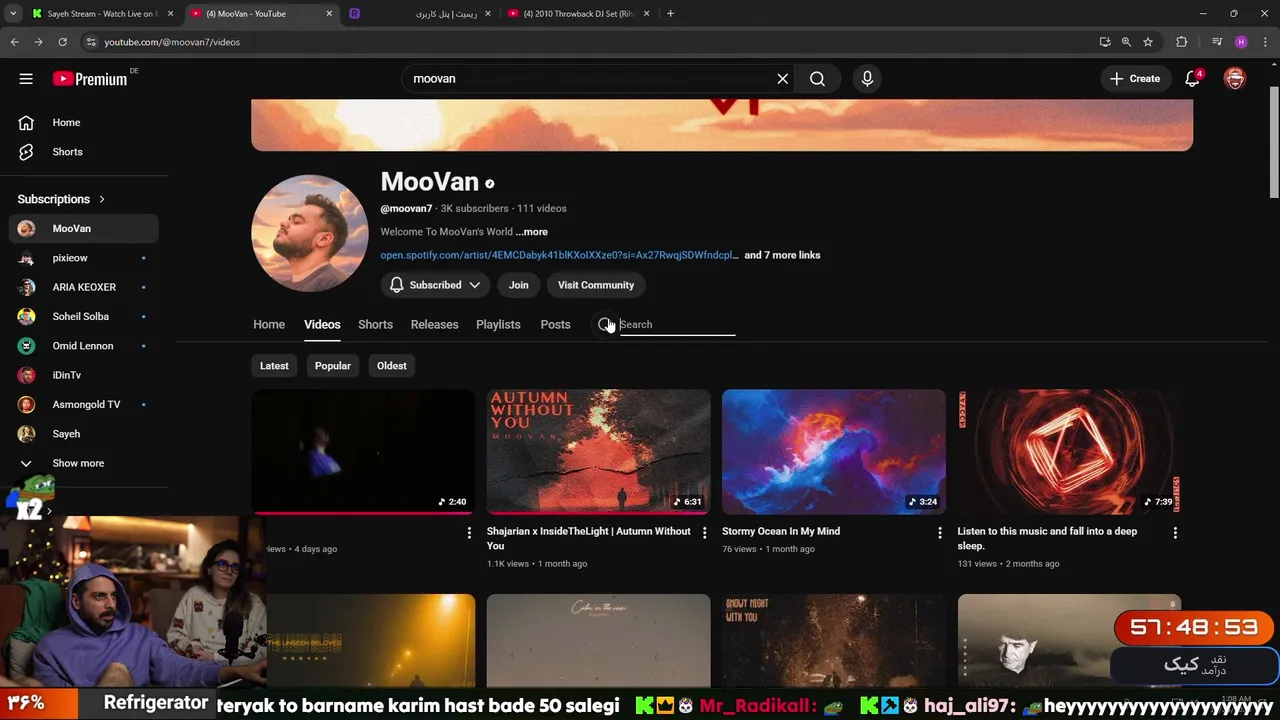Open options menu for deep sleep music video
The width and height of the screenshot is (1280, 720).
coord(1175,533)
